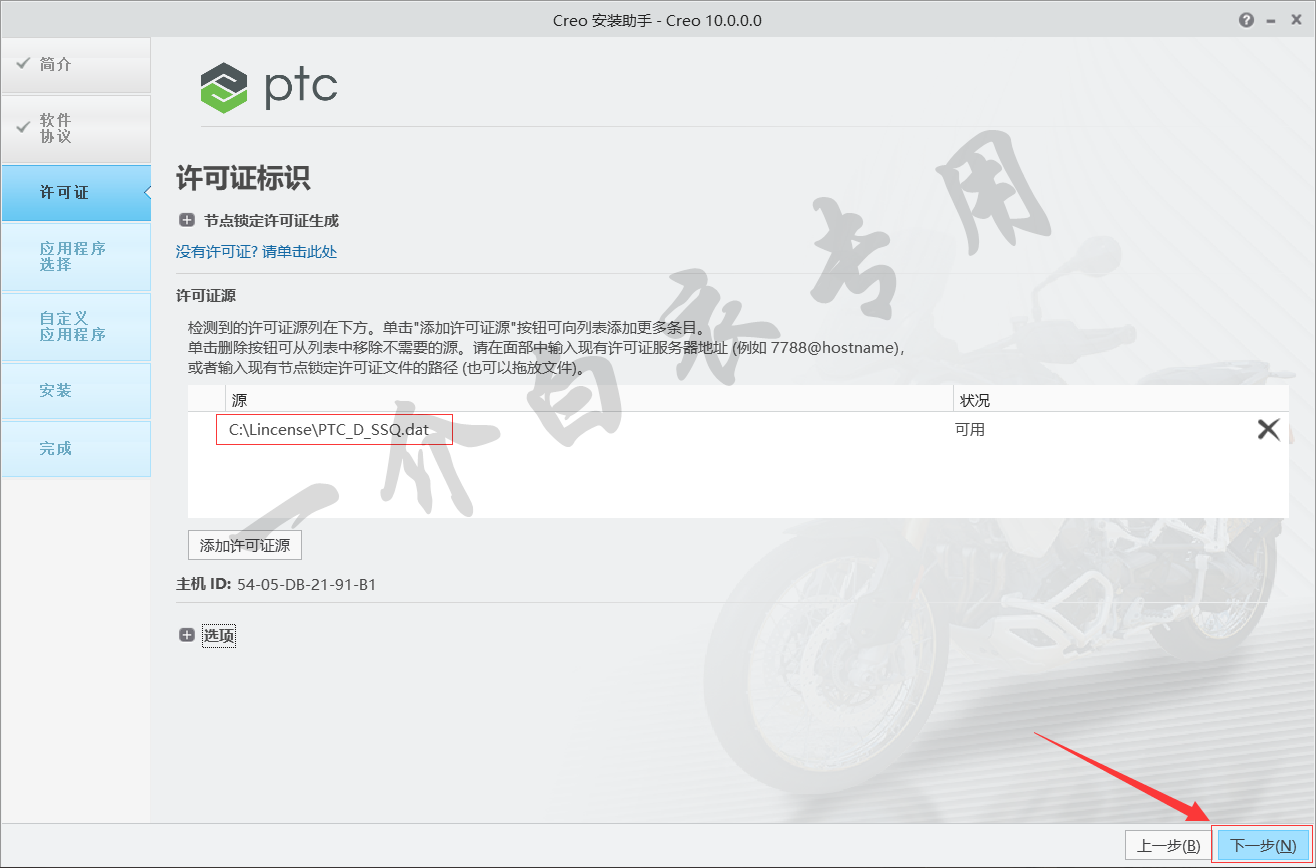The width and height of the screenshot is (1316, 868).
Task: Click the 状况 column header
Action: (1121, 400)
